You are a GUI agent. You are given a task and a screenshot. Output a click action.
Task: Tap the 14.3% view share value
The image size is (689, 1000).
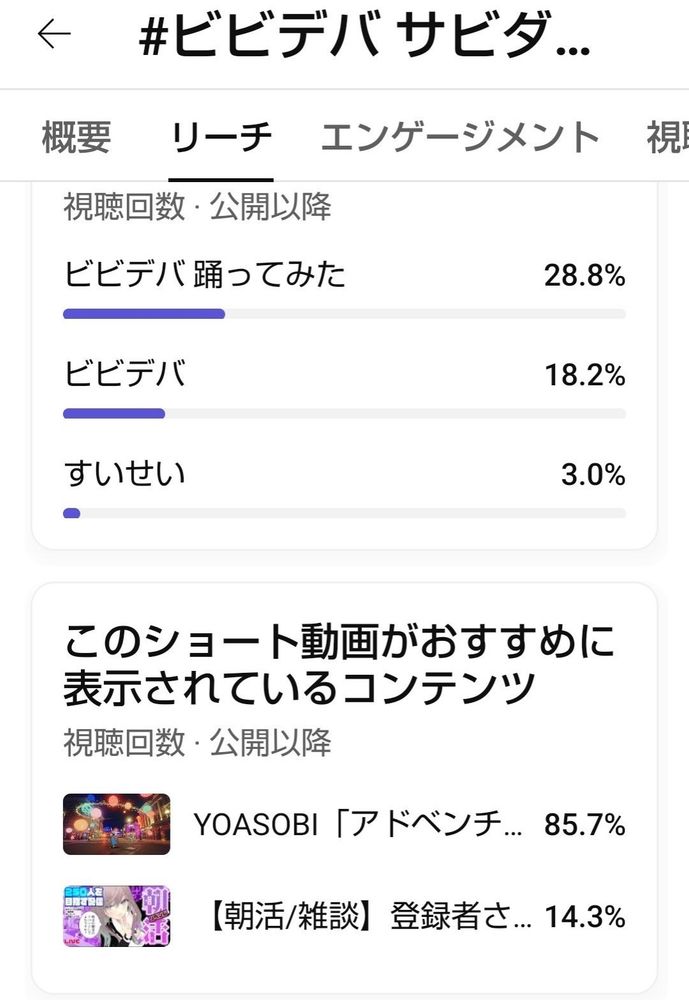click(584, 917)
